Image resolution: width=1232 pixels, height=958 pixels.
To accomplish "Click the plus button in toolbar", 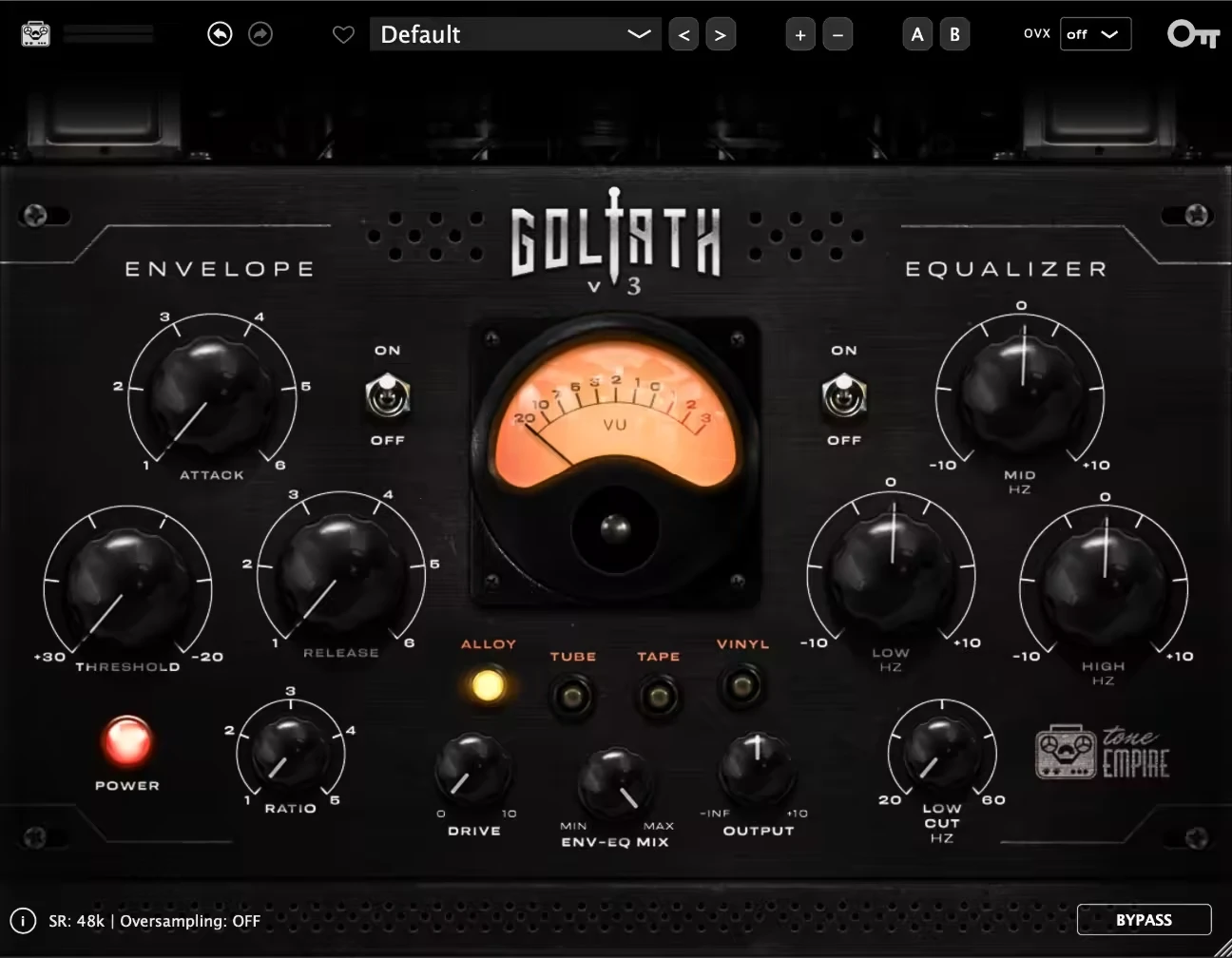I will (x=800, y=35).
